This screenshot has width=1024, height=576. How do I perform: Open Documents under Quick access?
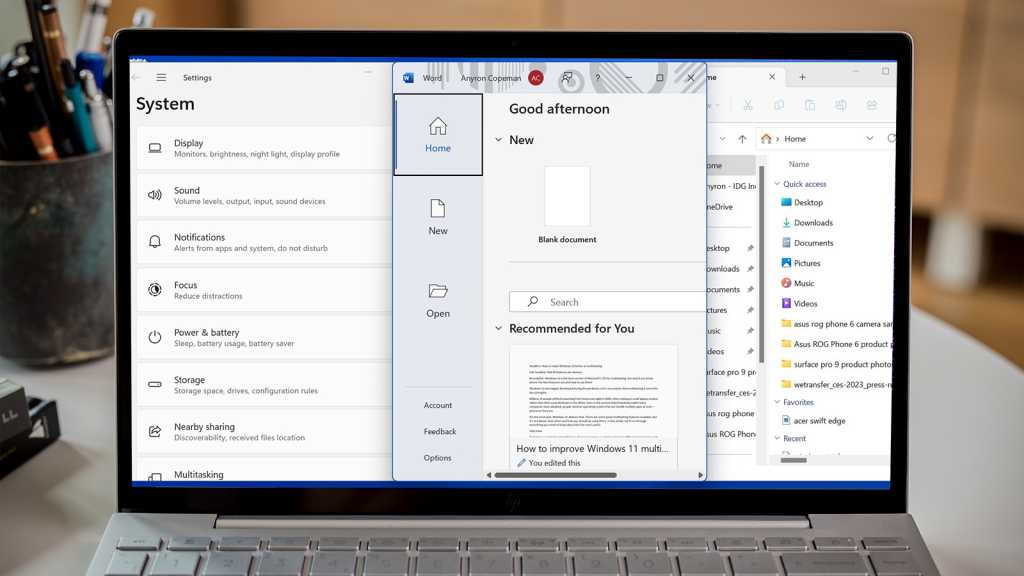pyautogui.click(x=807, y=243)
